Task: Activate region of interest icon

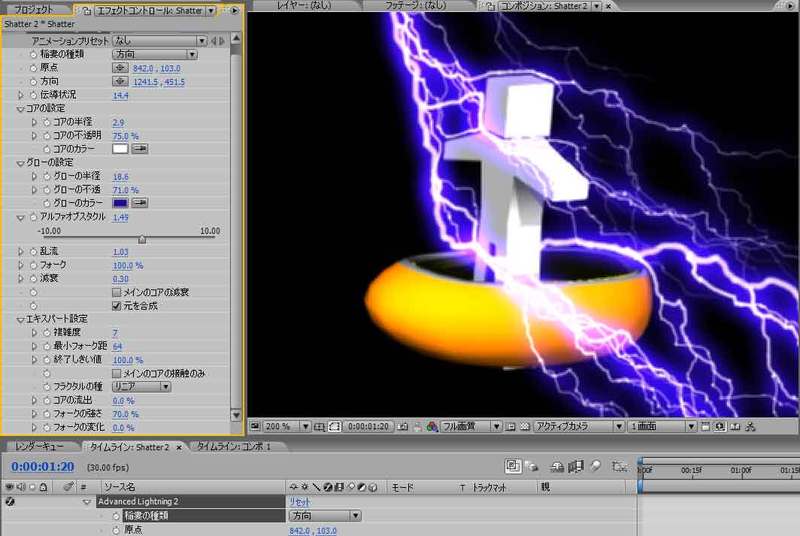Action: coord(510,426)
